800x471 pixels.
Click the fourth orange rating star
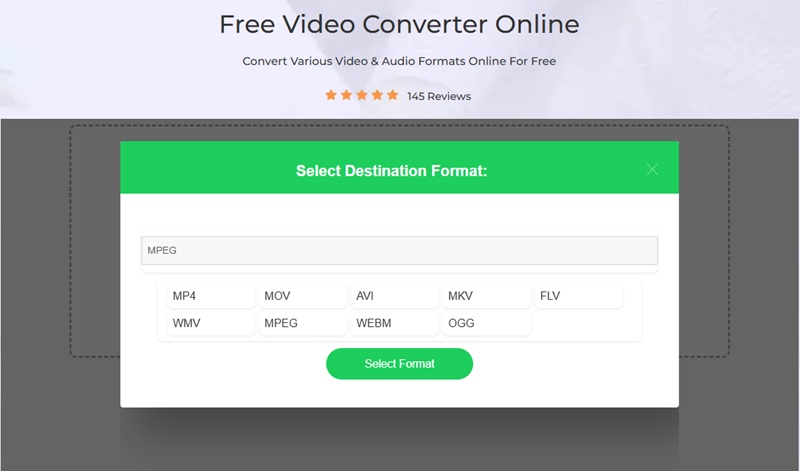pos(377,96)
